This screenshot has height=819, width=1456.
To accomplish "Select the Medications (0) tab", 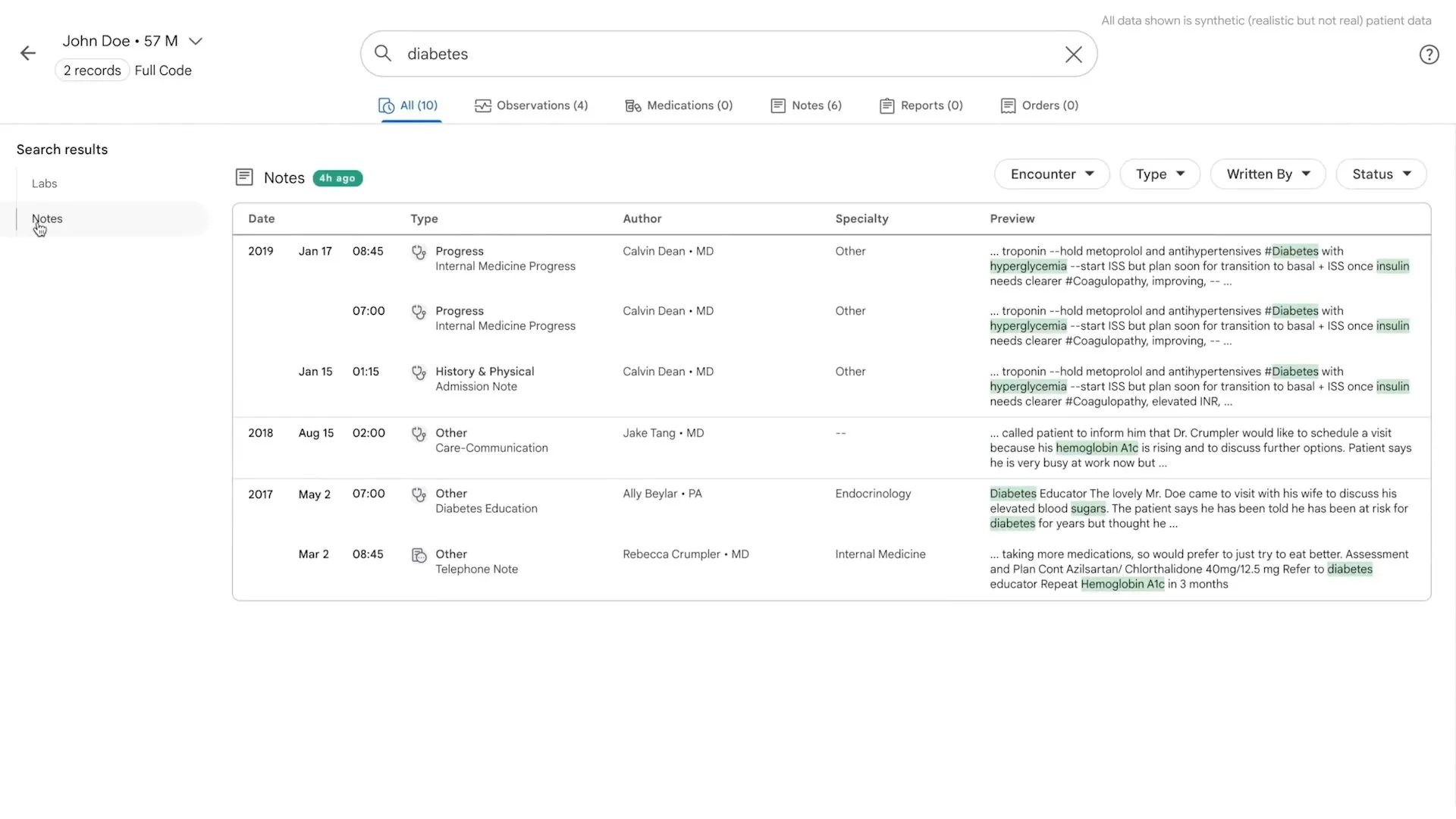I will pyautogui.click(x=679, y=105).
